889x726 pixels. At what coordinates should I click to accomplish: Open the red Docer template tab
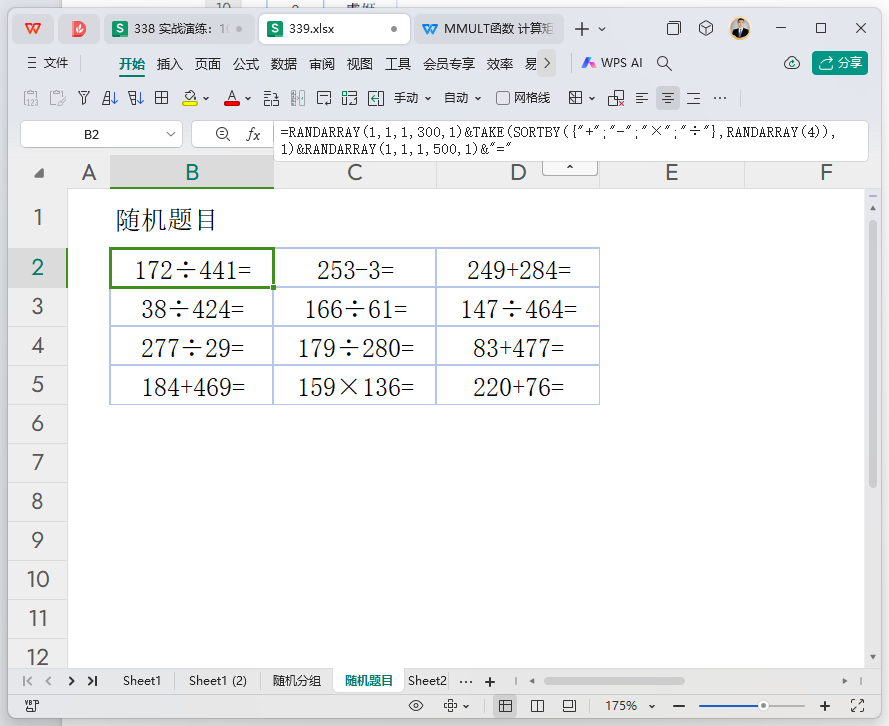pyautogui.click(x=79, y=29)
